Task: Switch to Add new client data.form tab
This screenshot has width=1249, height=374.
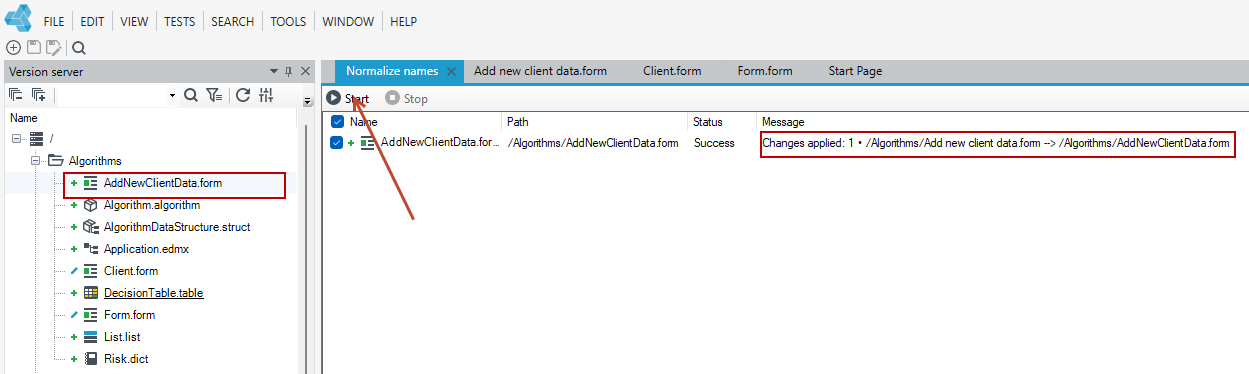Action: click(x=541, y=71)
